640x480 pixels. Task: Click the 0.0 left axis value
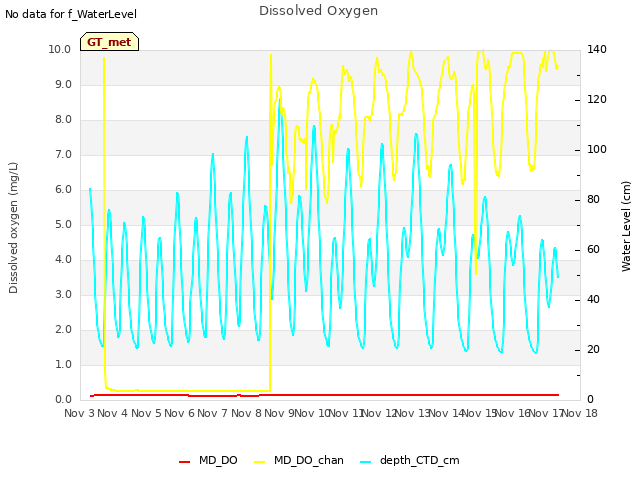coord(63,400)
